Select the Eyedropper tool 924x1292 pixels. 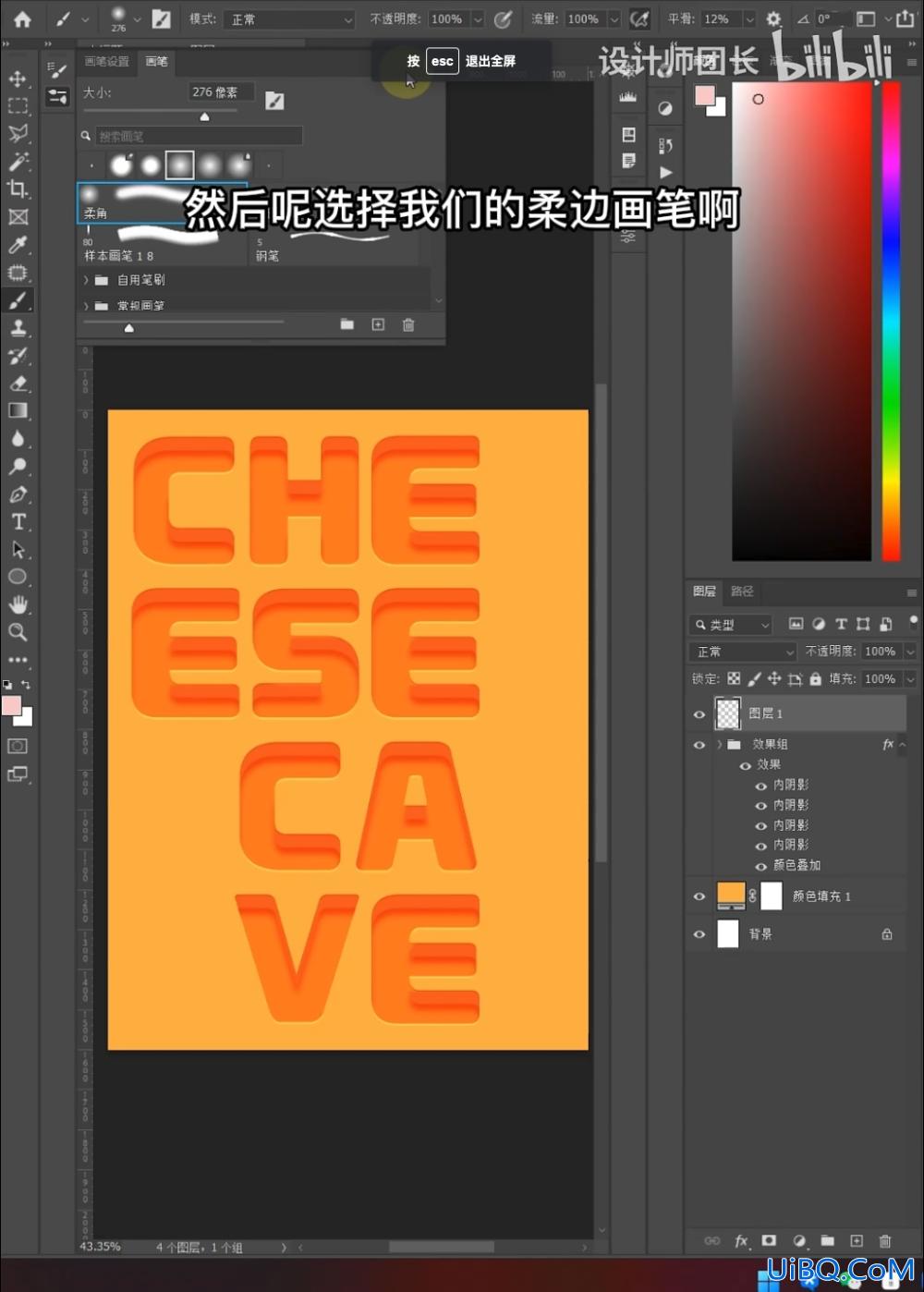tap(18, 245)
